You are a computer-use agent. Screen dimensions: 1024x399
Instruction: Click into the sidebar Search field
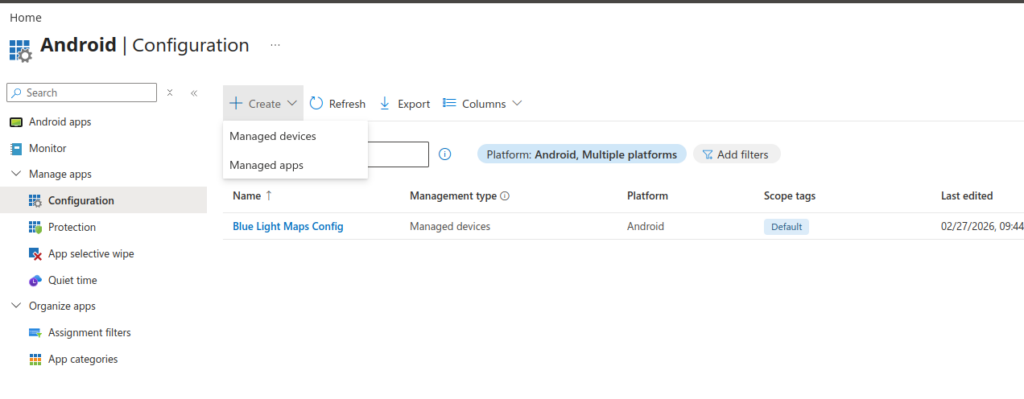point(82,93)
